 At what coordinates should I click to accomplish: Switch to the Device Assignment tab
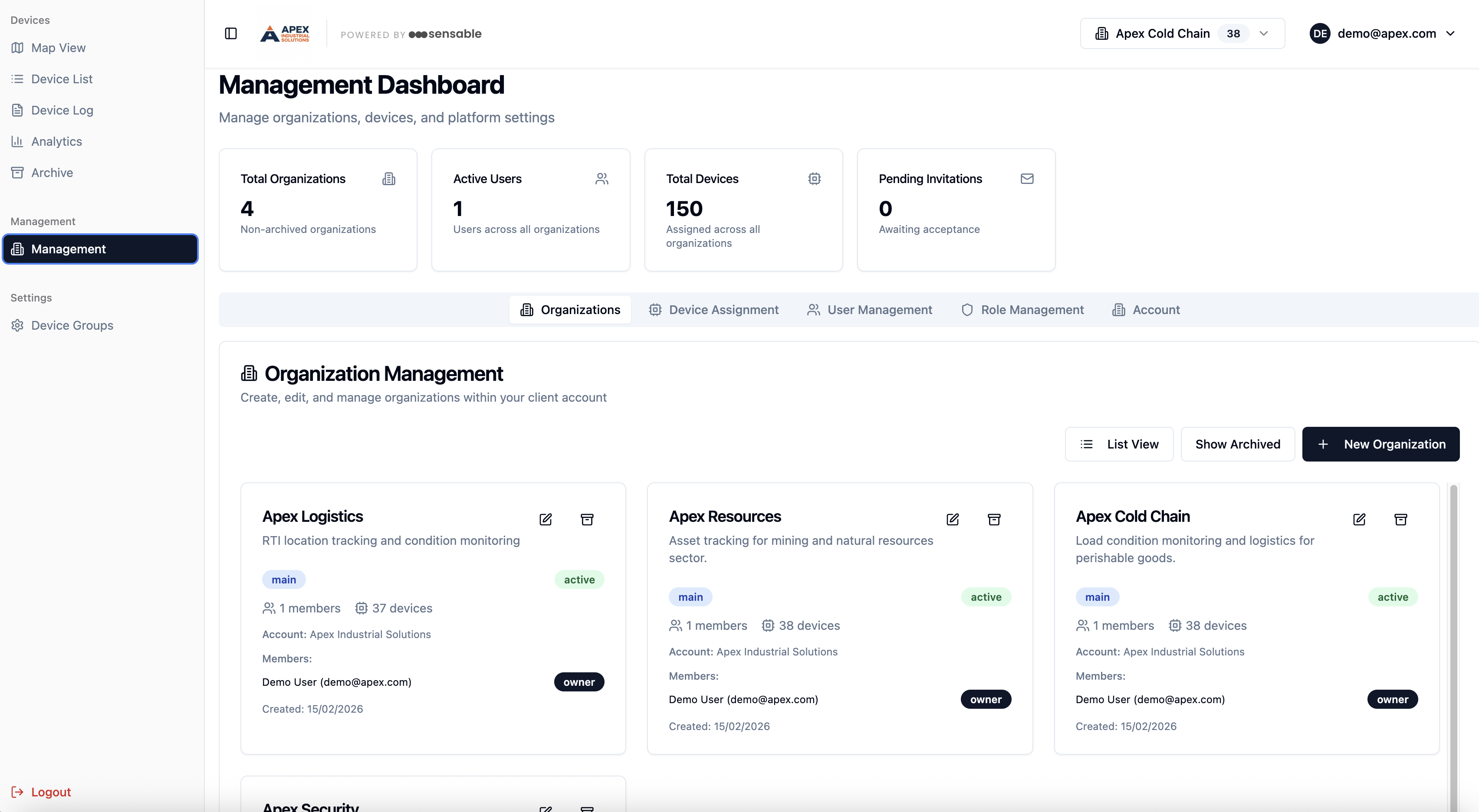[713, 310]
